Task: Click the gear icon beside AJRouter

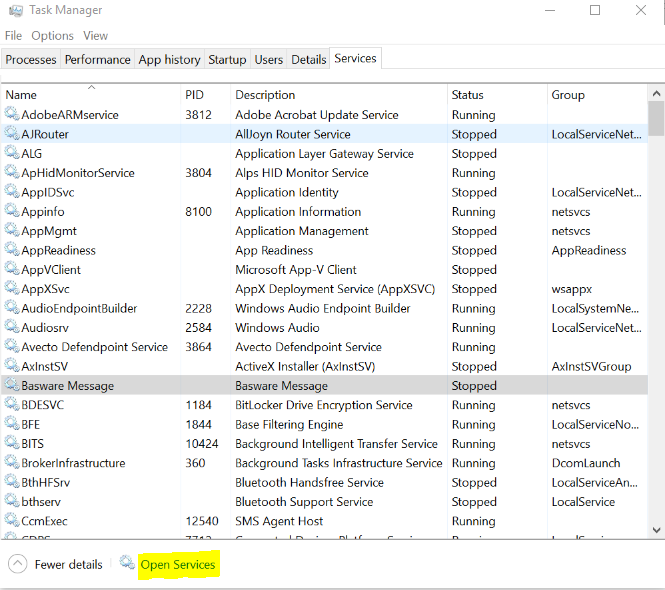Action: coord(12,133)
